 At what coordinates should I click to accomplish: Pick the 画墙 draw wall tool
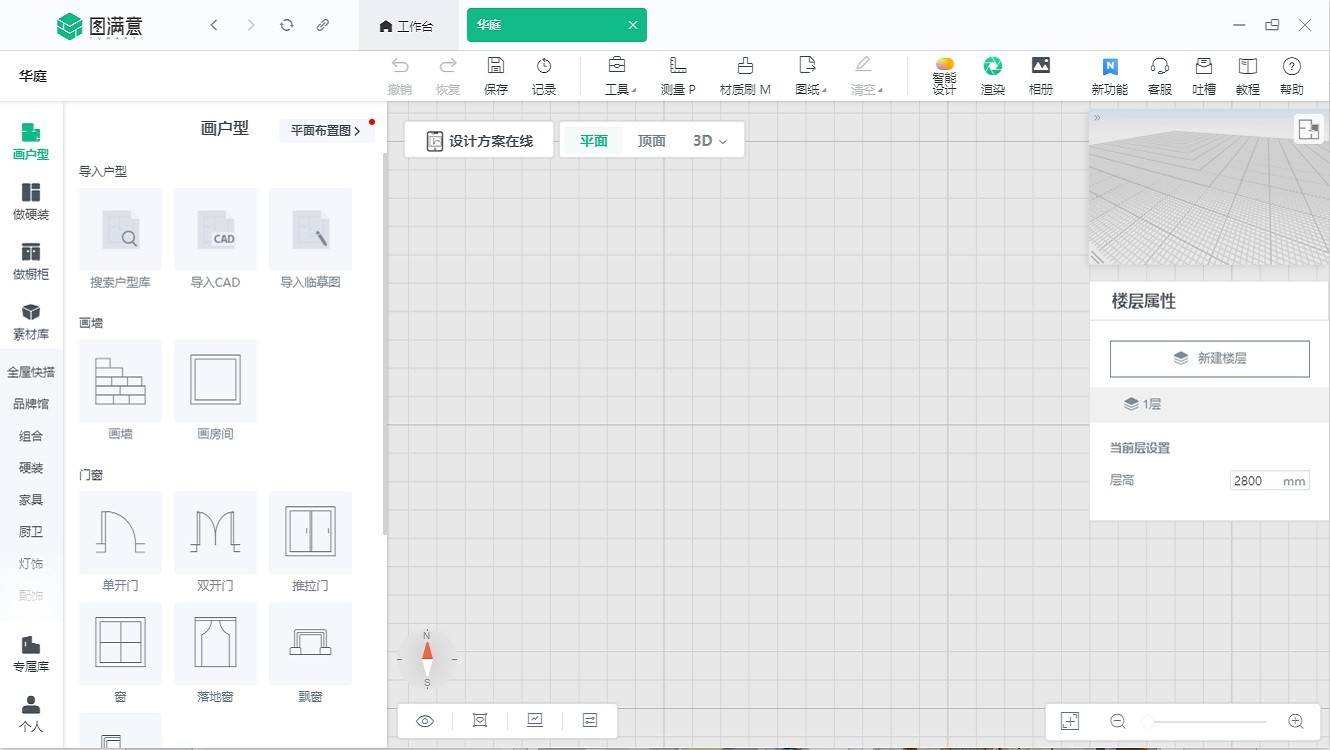(x=120, y=381)
